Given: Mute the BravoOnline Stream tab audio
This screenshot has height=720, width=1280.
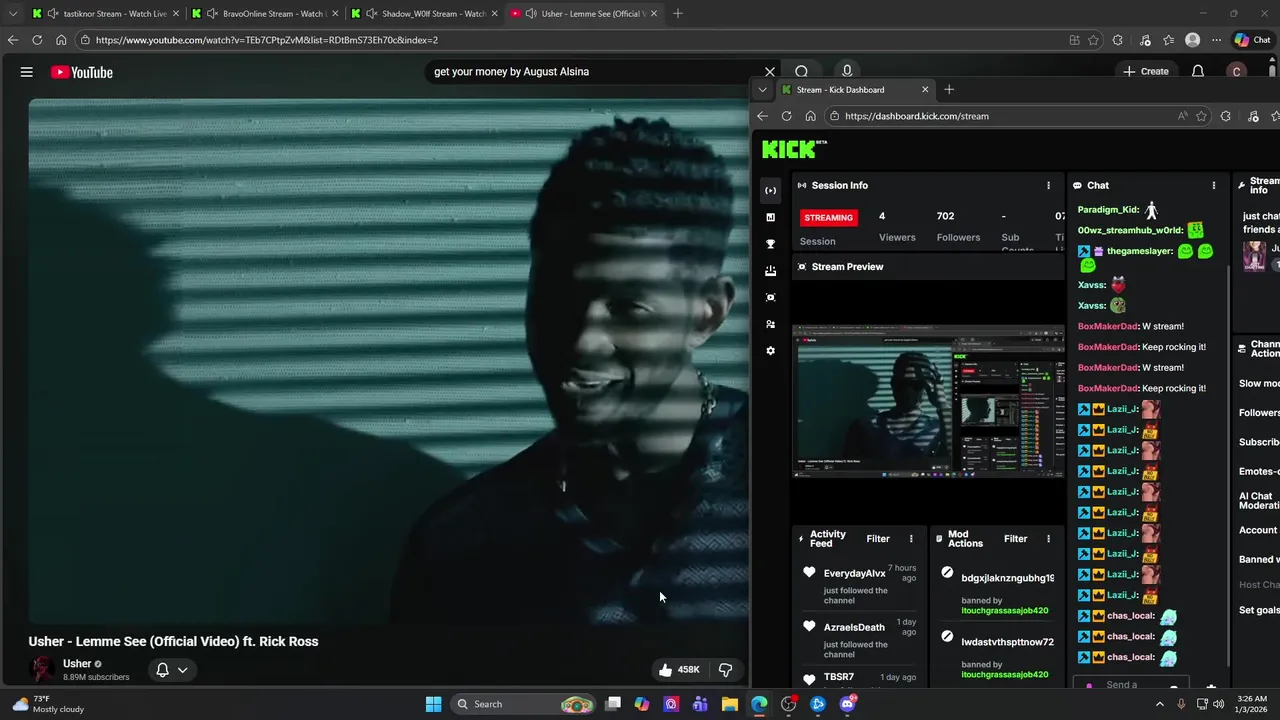Looking at the screenshot, I should (213, 14).
